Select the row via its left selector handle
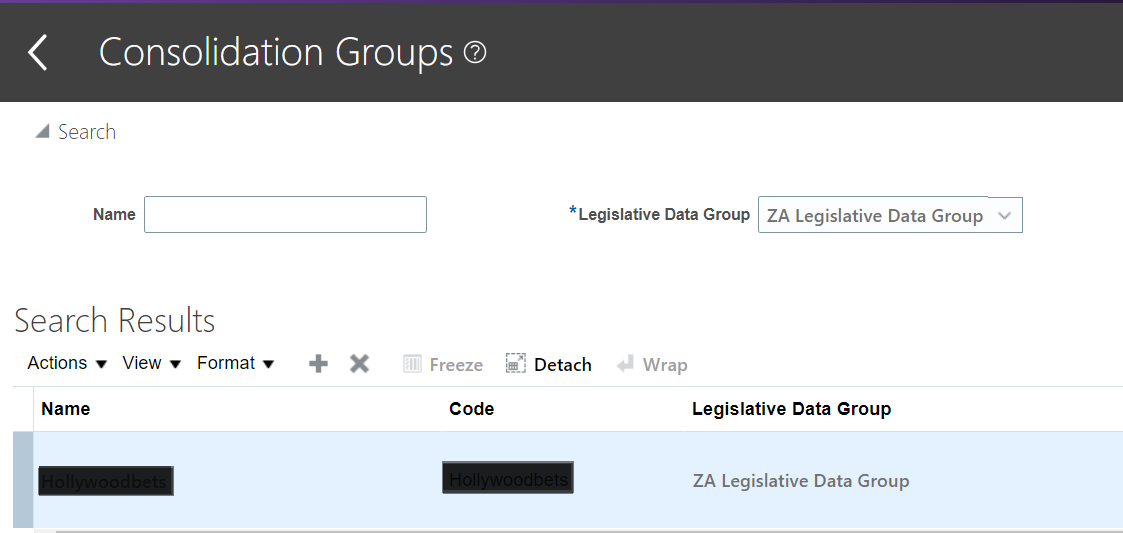This screenshot has height=533, width=1123. [23, 480]
